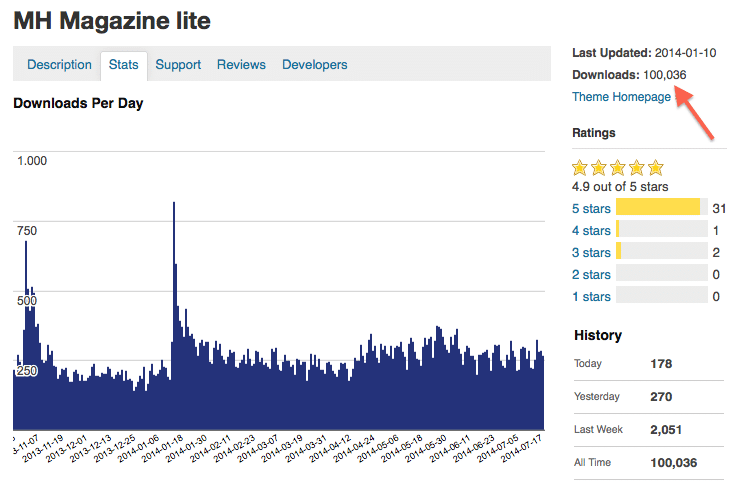Click the 2 stars empty rating bar

point(662,273)
